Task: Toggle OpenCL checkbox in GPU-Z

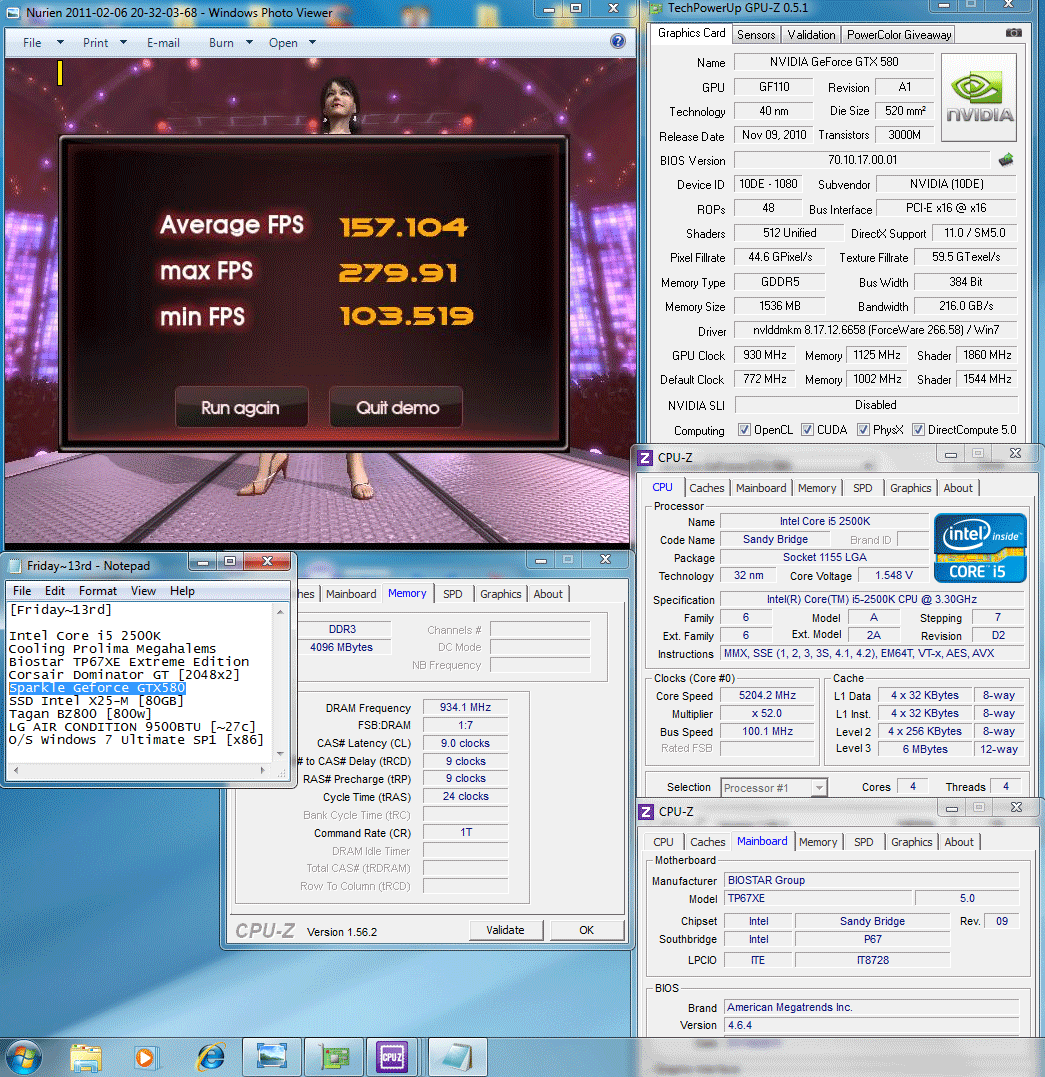Action: click(744, 430)
